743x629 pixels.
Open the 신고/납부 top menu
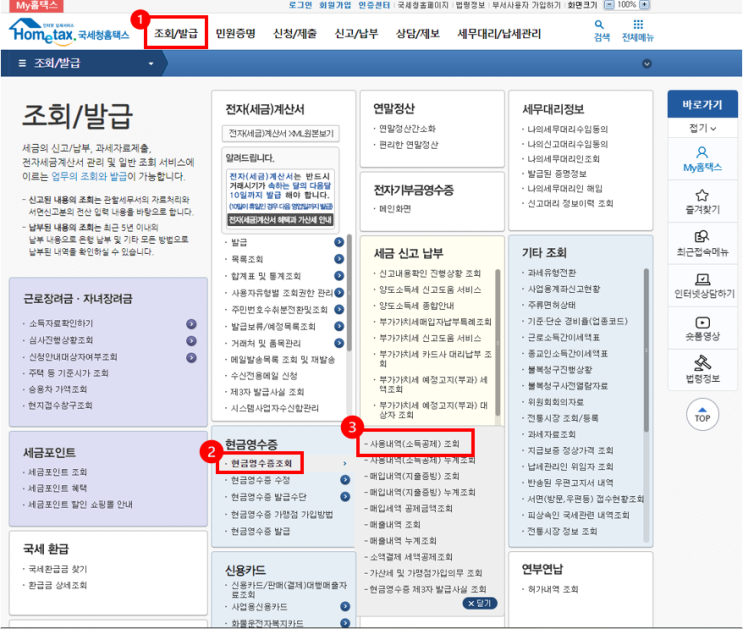[356, 33]
